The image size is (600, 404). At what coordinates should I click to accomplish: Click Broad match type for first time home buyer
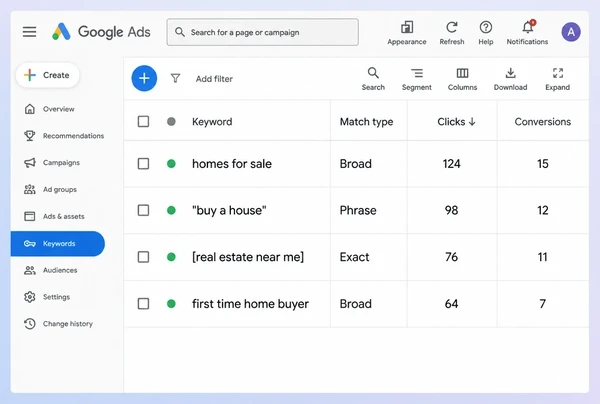[x=355, y=304]
